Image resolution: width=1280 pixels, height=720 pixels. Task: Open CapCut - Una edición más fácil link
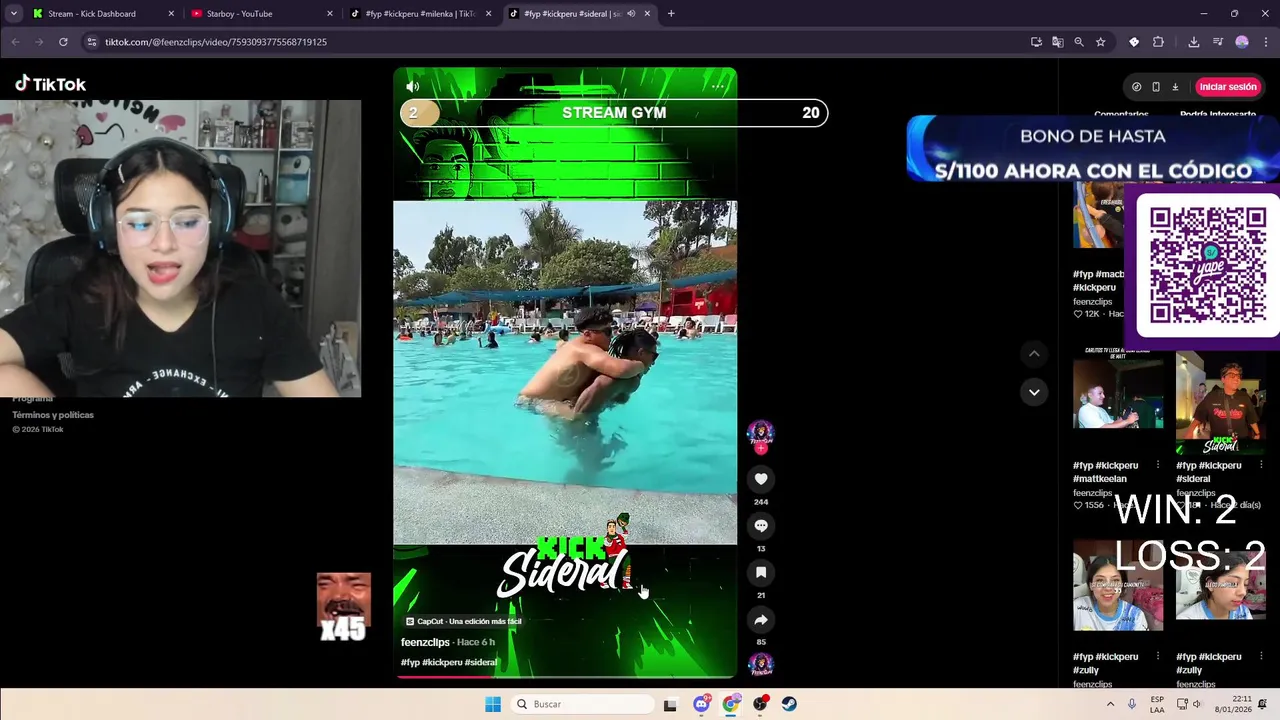(x=463, y=621)
